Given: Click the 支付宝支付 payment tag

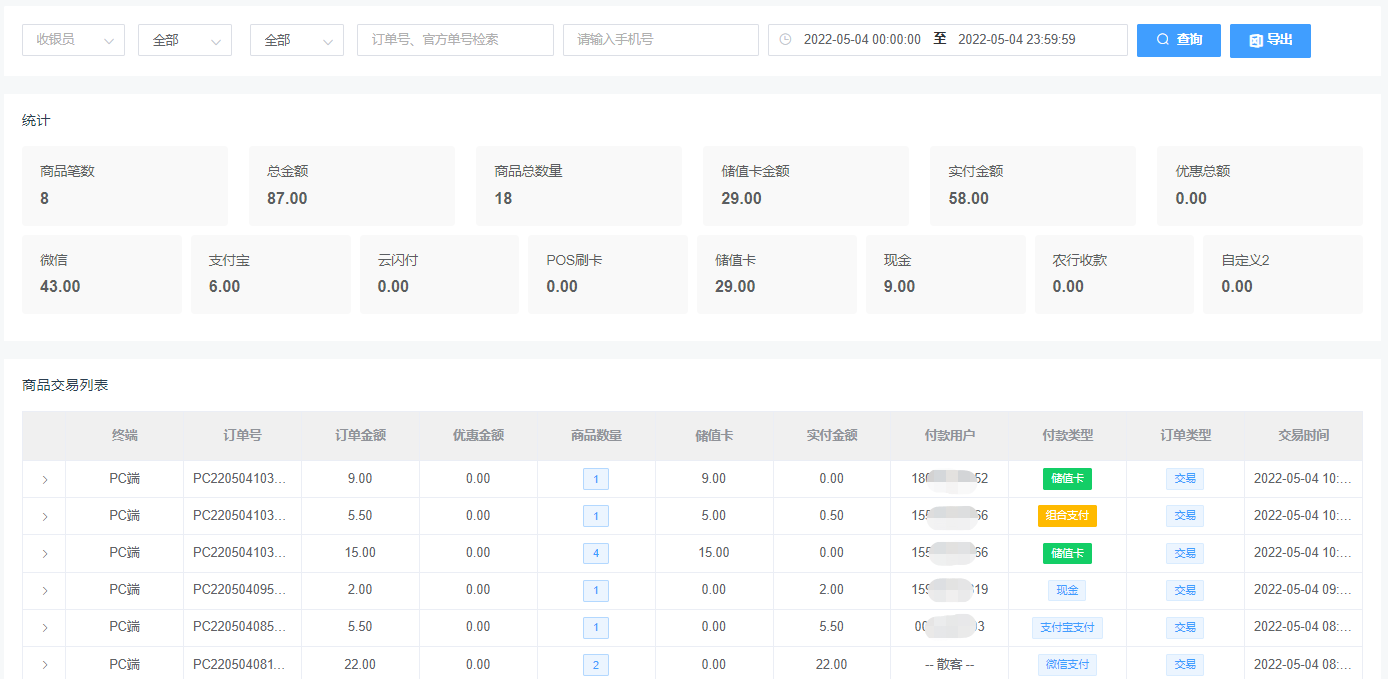Looking at the screenshot, I should (x=1067, y=627).
